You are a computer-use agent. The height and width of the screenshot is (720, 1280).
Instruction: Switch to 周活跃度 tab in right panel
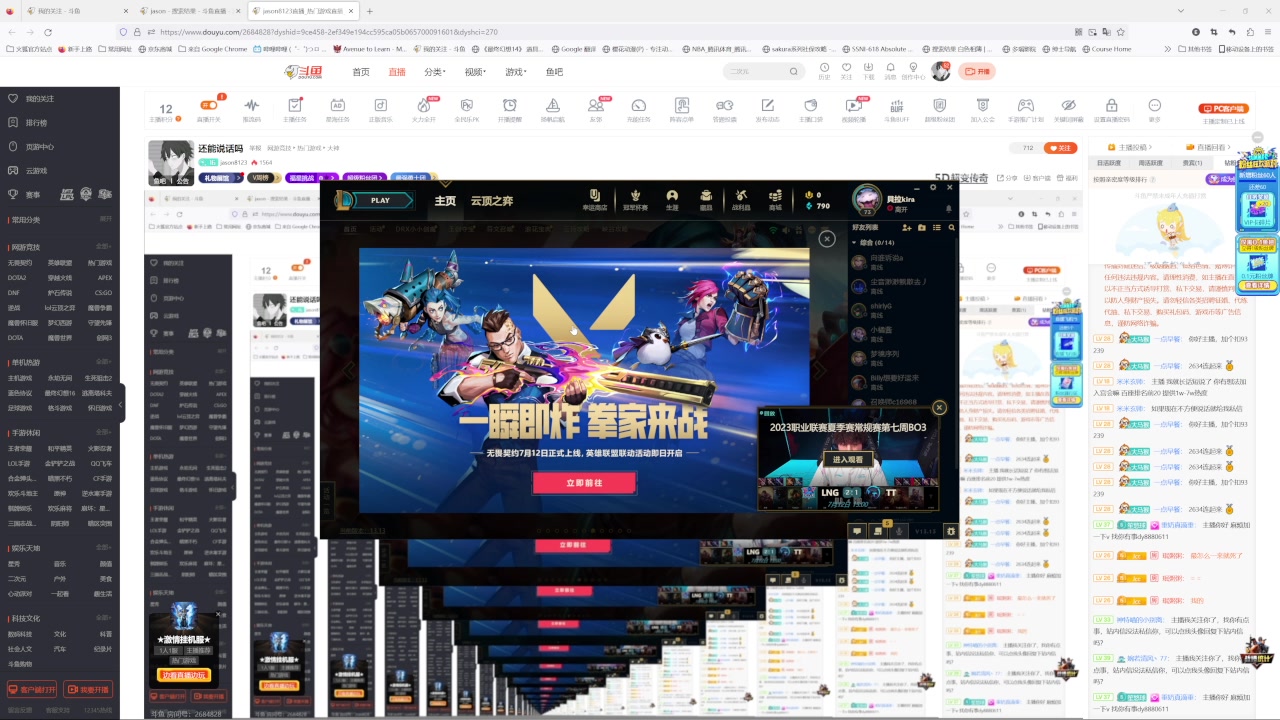click(x=1150, y=162)
